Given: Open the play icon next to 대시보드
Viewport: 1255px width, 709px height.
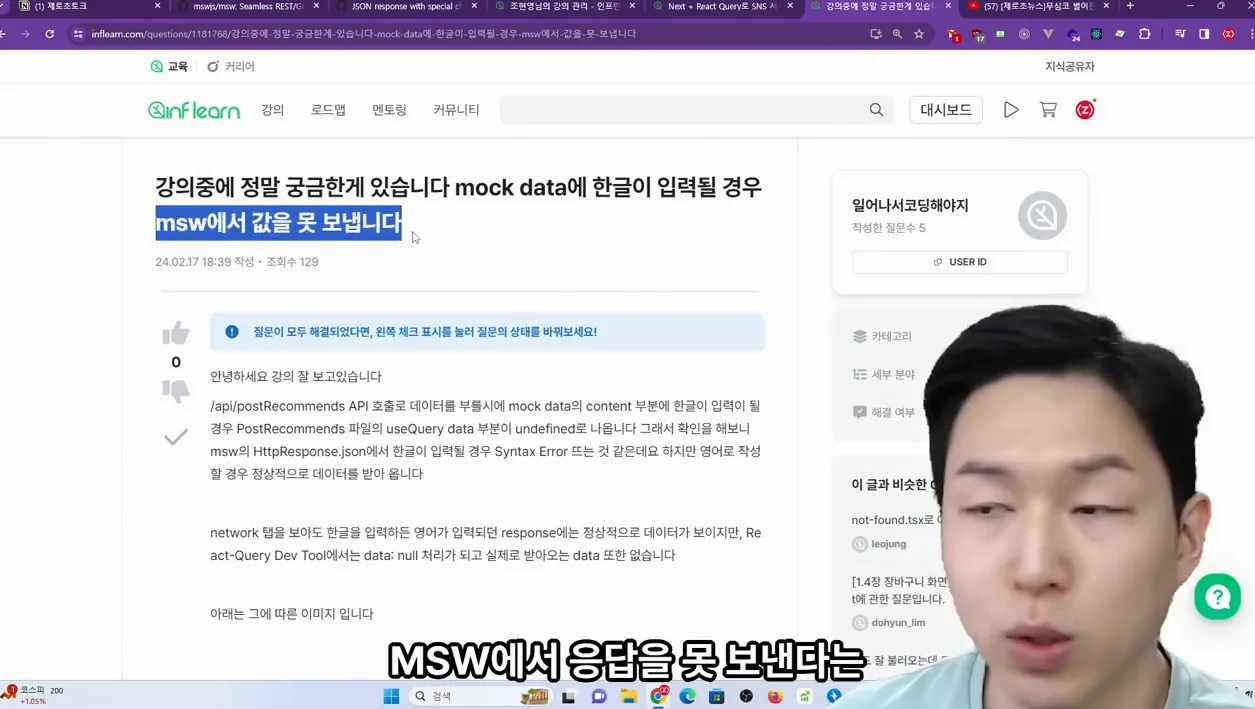Looking at the screenshot, I should click(1011, 110).
